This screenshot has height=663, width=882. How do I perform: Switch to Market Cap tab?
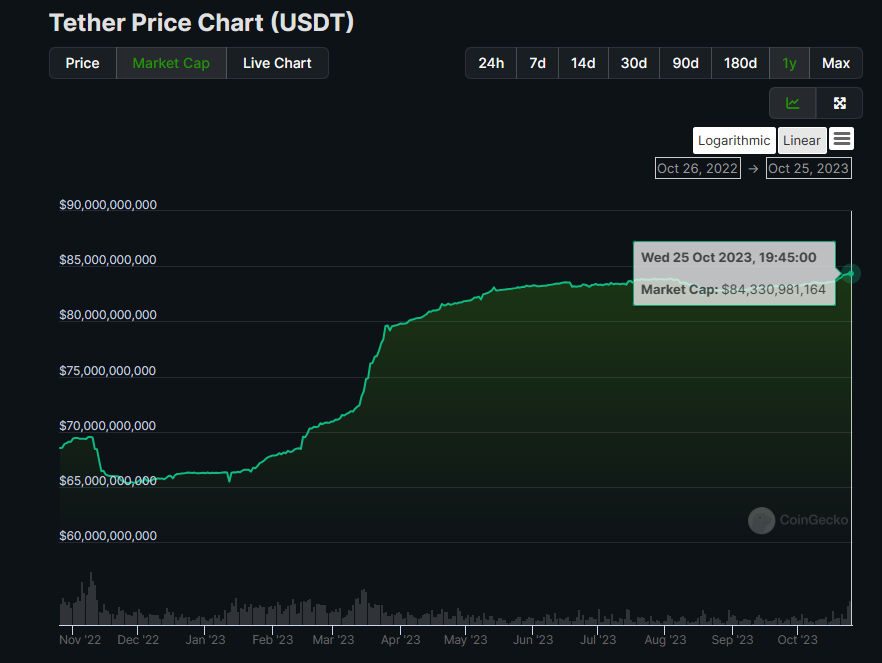click(x=171, y=63)
